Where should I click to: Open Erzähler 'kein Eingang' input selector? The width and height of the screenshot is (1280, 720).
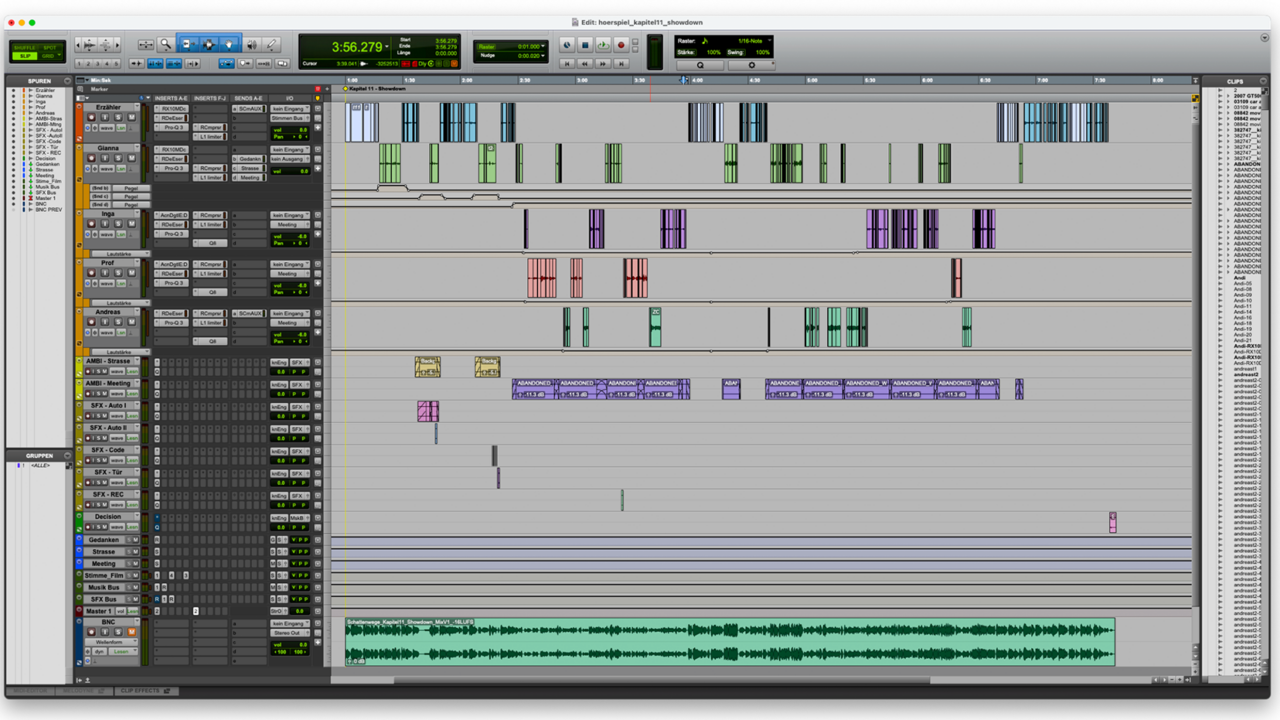290,109
